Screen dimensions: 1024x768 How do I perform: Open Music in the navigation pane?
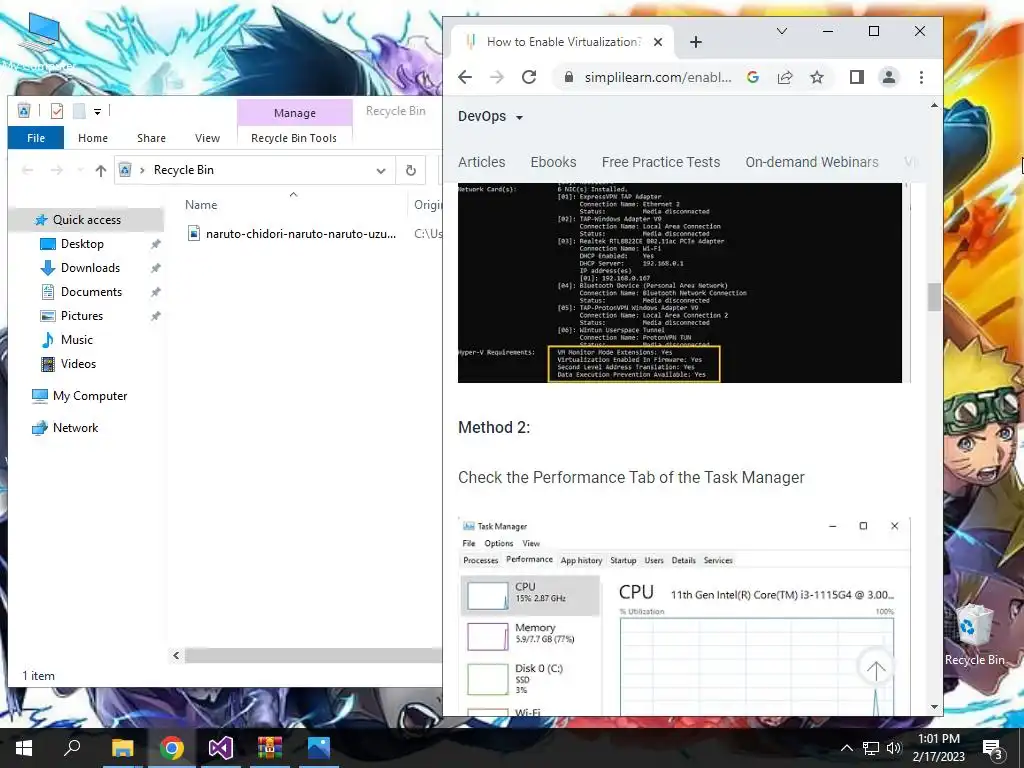click(76, 340)
